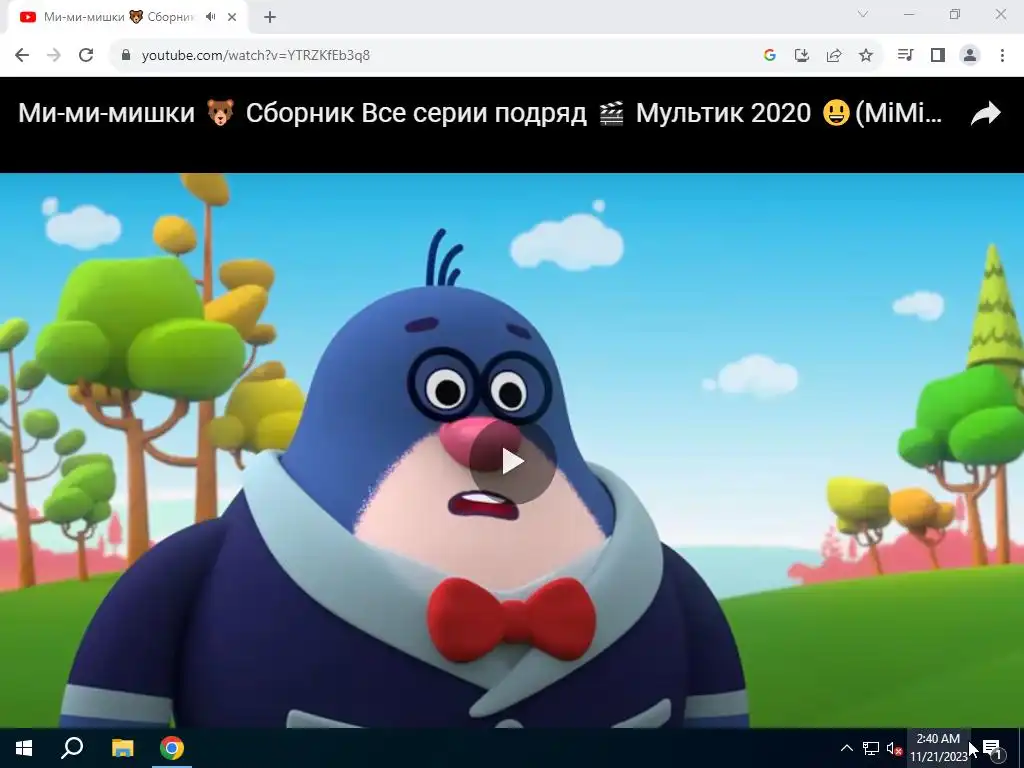Install the app via the address bar icon
The width and height of the screenshot is (1024, 768).
click(x=802, y=55)
